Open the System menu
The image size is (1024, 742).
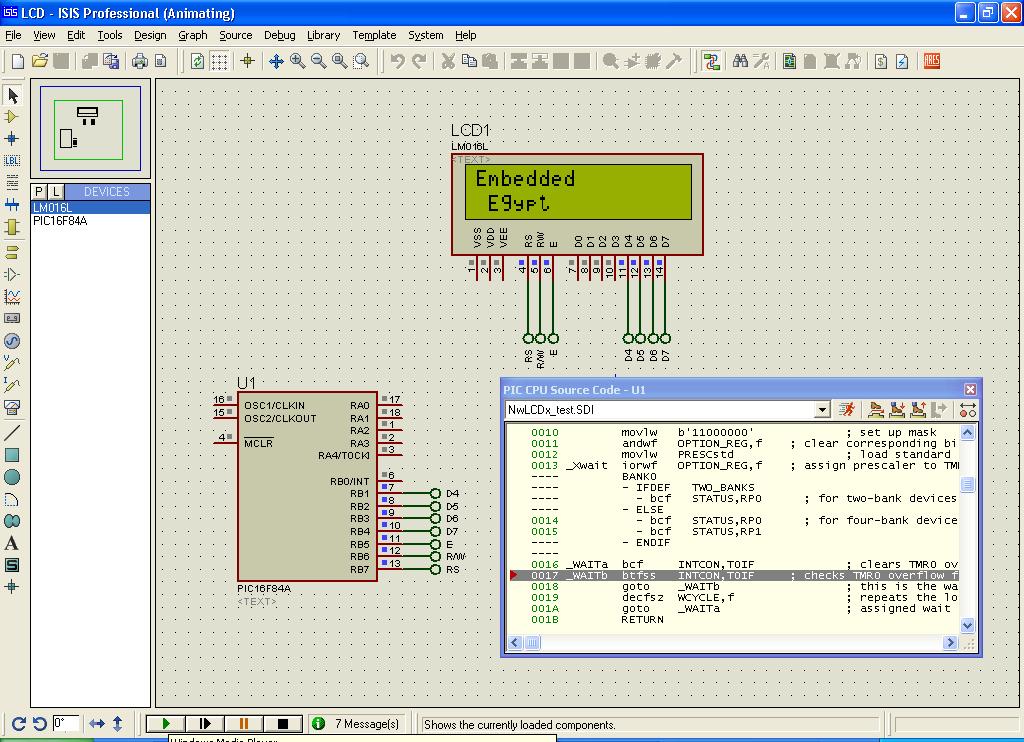(426, 35)
